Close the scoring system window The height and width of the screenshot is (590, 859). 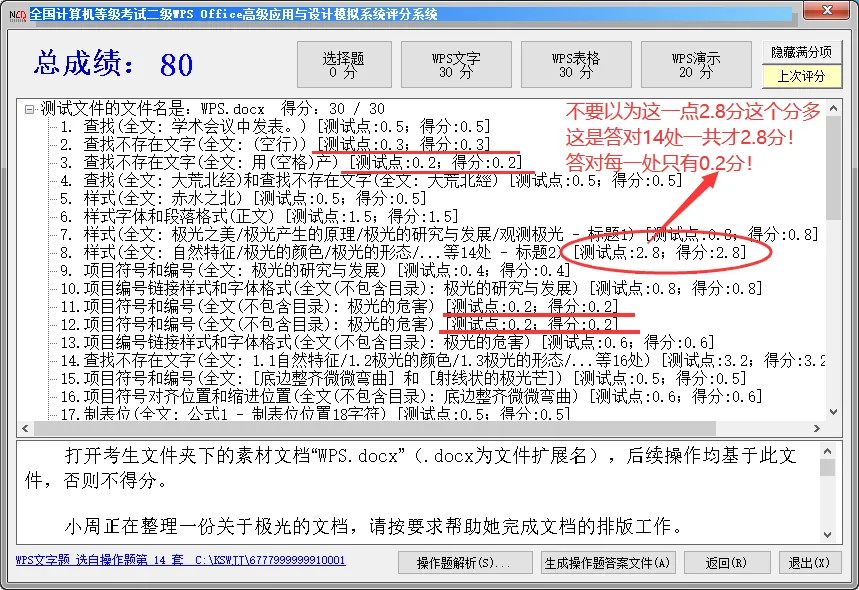[x=827, y=10]
